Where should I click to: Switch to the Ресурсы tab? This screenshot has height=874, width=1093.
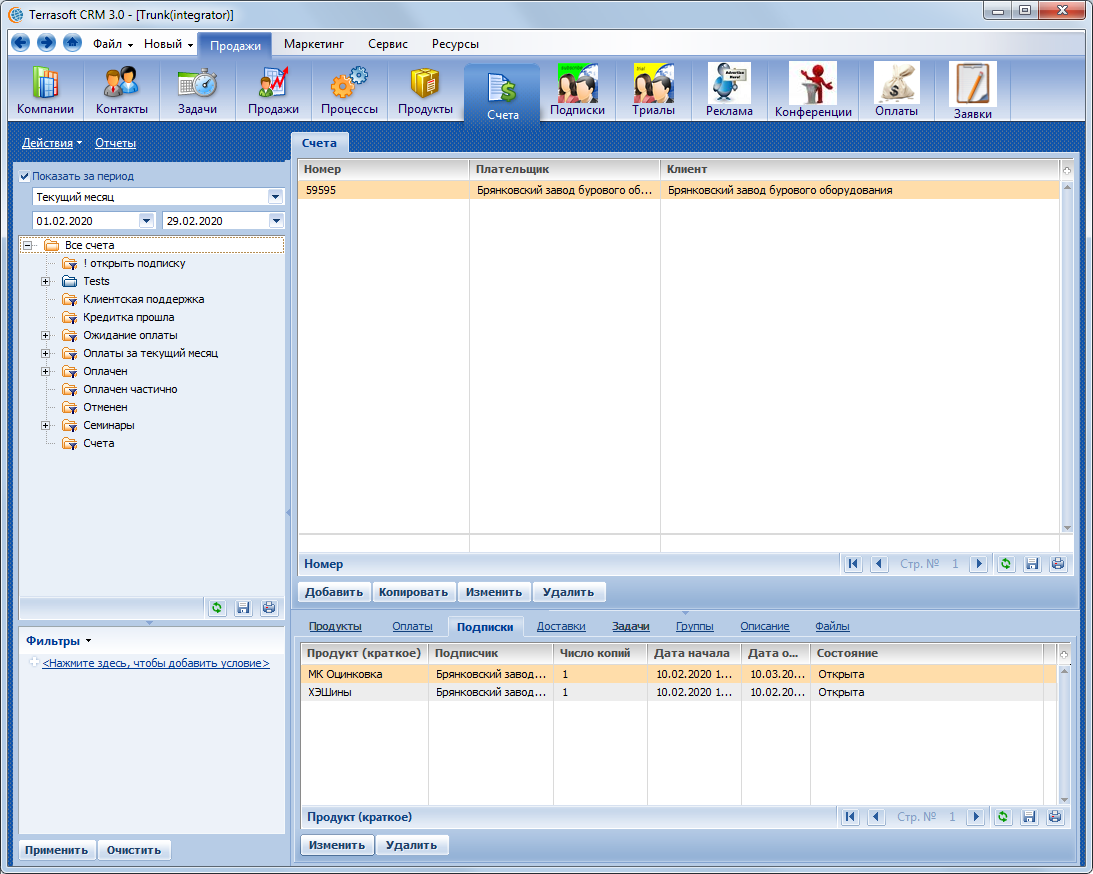click(x=455, y=44)
